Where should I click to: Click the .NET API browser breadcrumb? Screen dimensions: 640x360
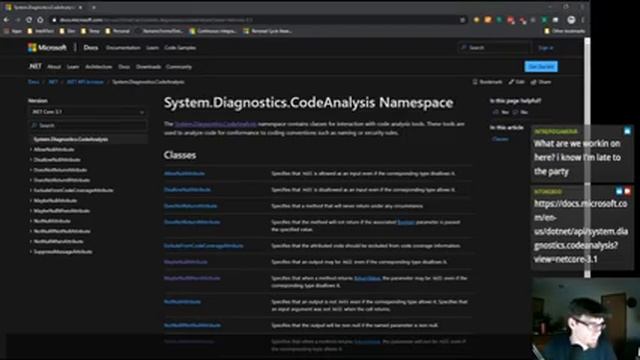(85, 82)
